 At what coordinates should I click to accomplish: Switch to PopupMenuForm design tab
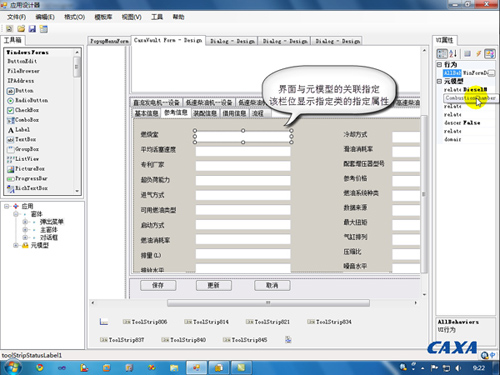point(109,41)
